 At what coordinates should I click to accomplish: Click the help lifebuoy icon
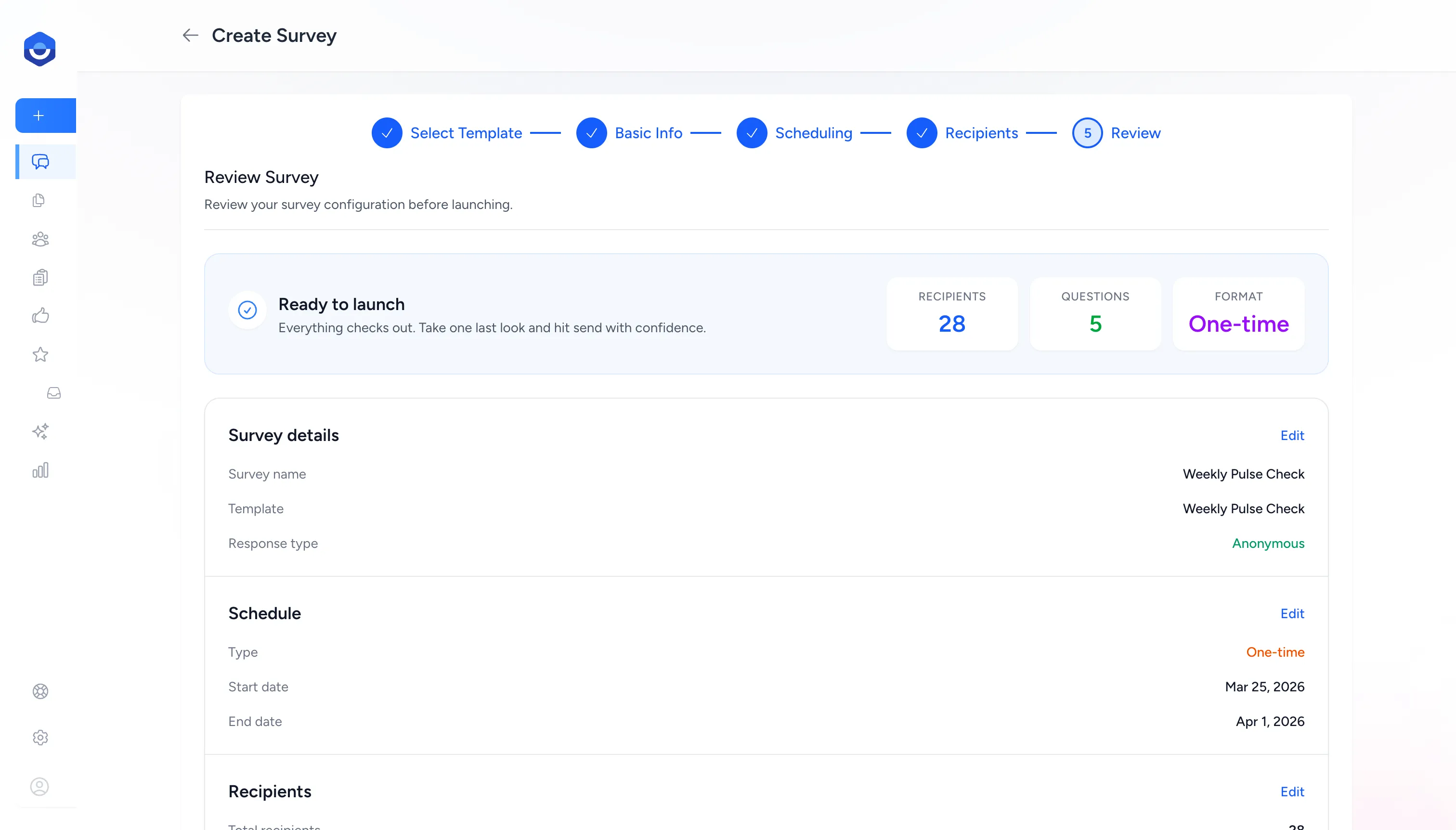pos(40,691)
